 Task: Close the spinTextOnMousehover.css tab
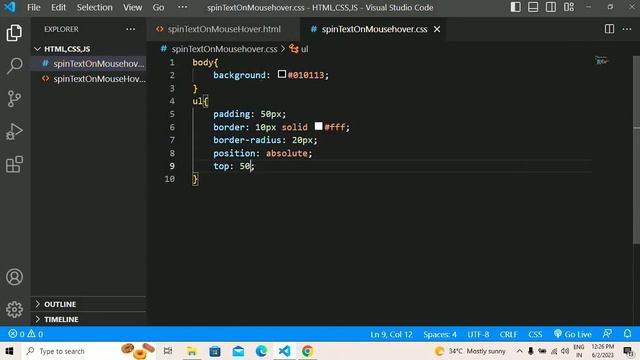tap(437, 29)
